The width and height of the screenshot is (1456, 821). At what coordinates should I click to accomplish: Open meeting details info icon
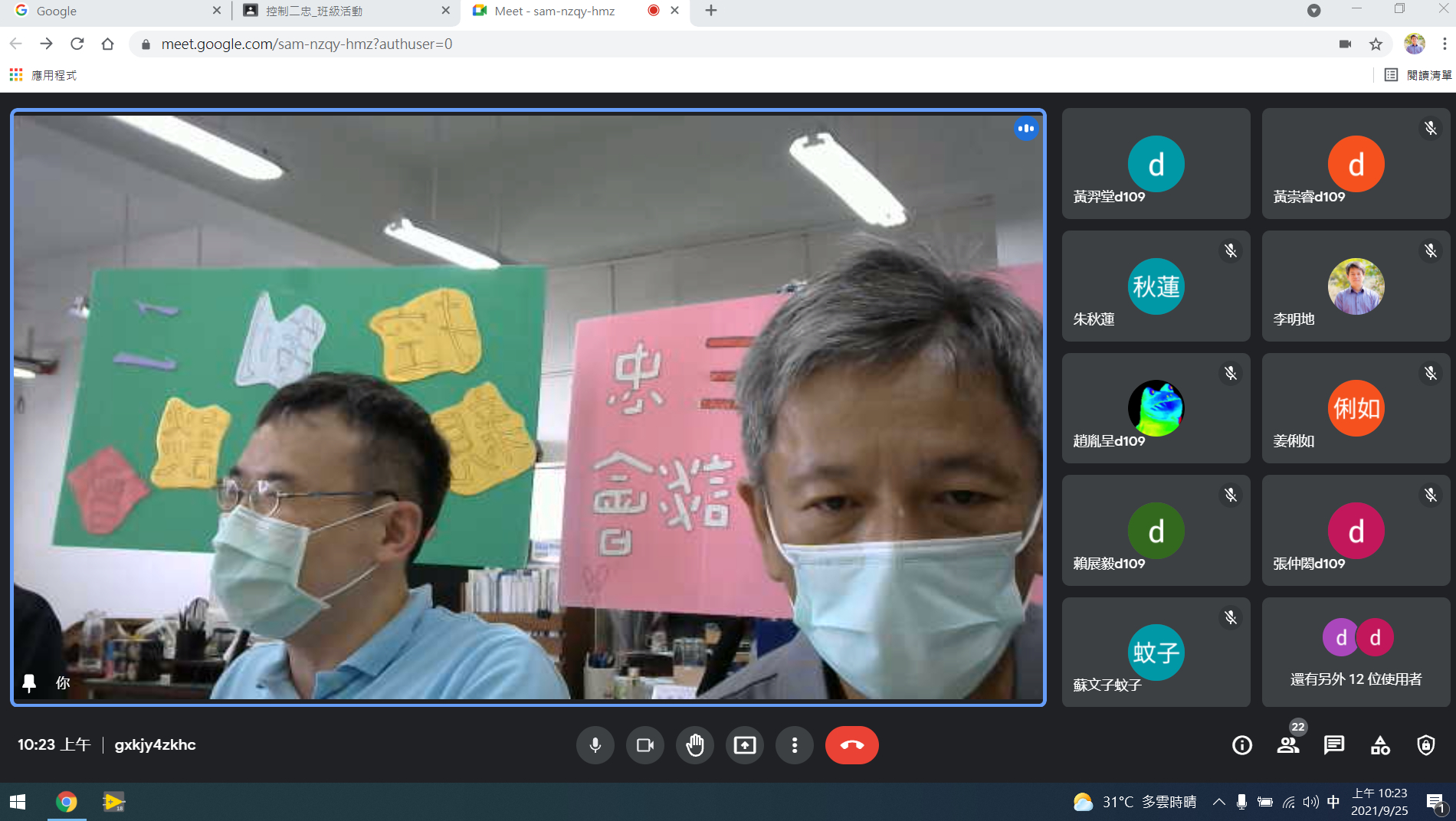tap(1242, 745)
